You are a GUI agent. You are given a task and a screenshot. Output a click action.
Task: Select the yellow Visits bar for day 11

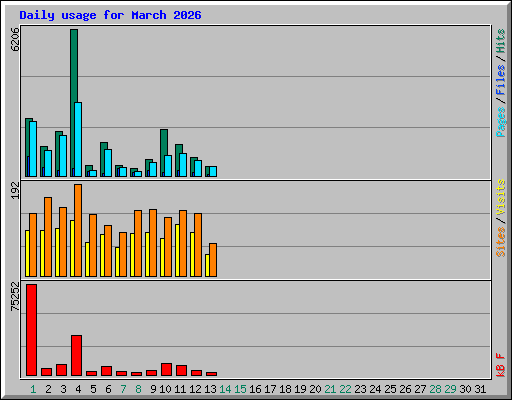pos(177,250)
